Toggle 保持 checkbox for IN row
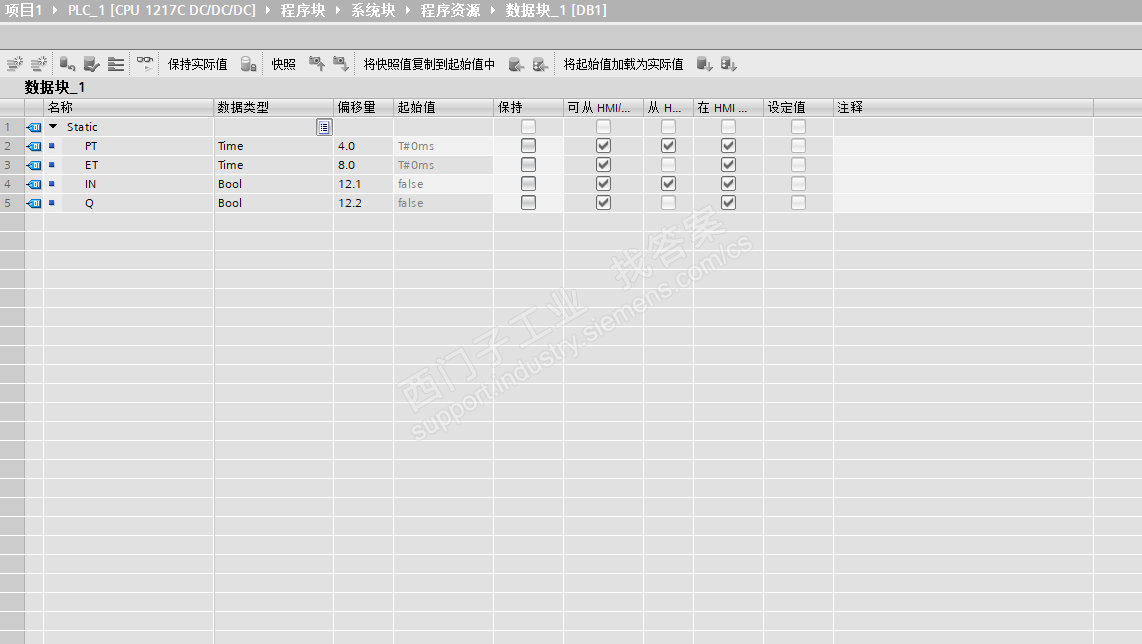The width and height of the screenshot is (1142, 644). (x=528, y=184)
